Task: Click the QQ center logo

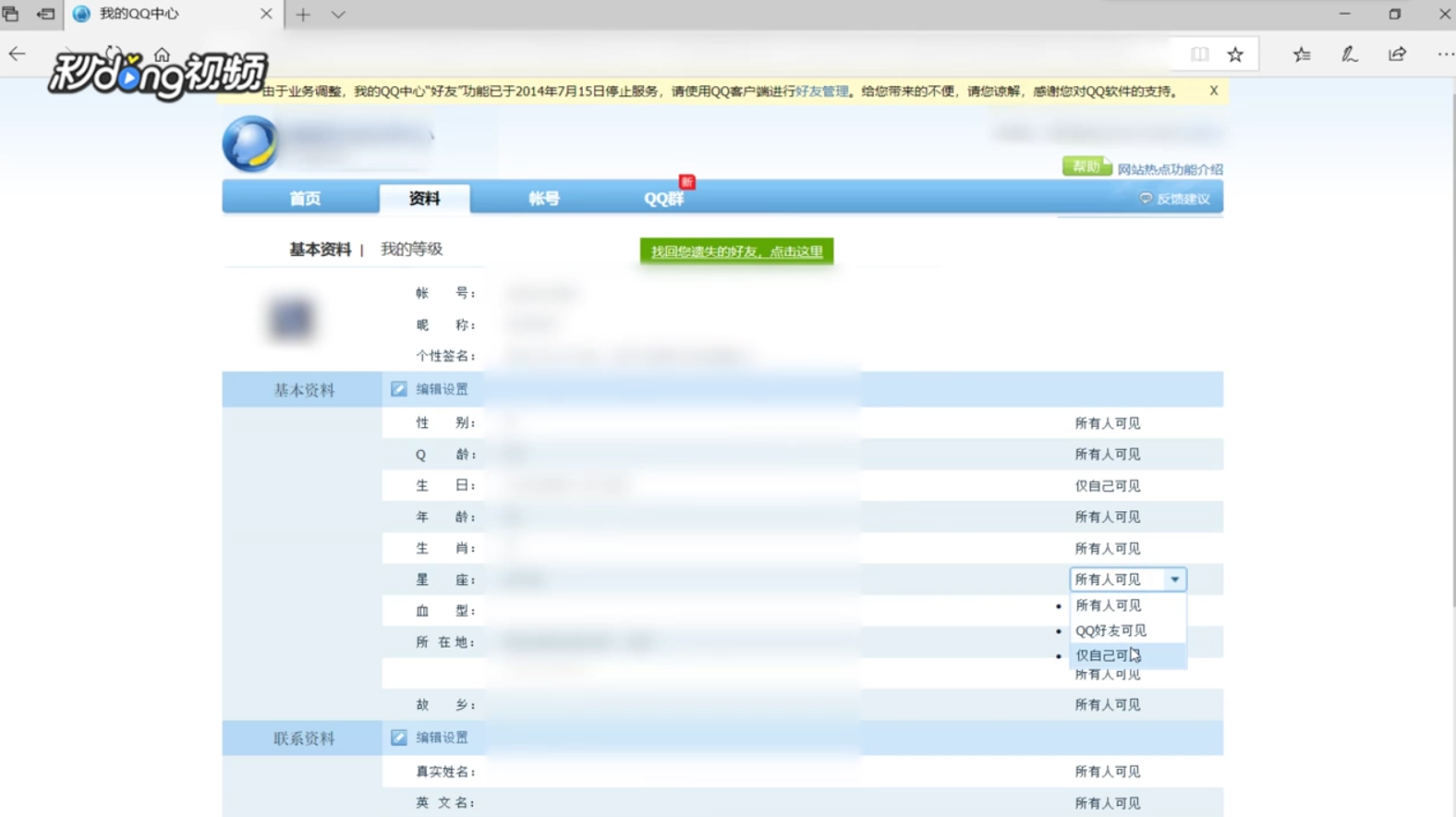Action: [x=250, y=144]
